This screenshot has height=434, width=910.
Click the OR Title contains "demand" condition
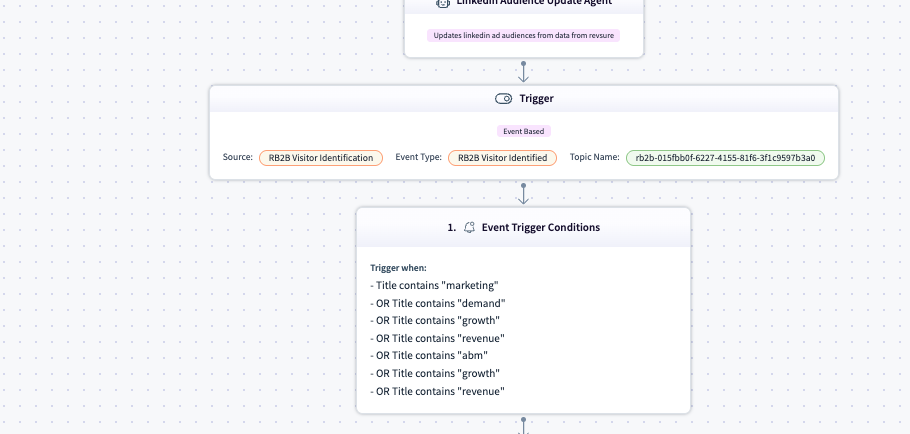438,303
